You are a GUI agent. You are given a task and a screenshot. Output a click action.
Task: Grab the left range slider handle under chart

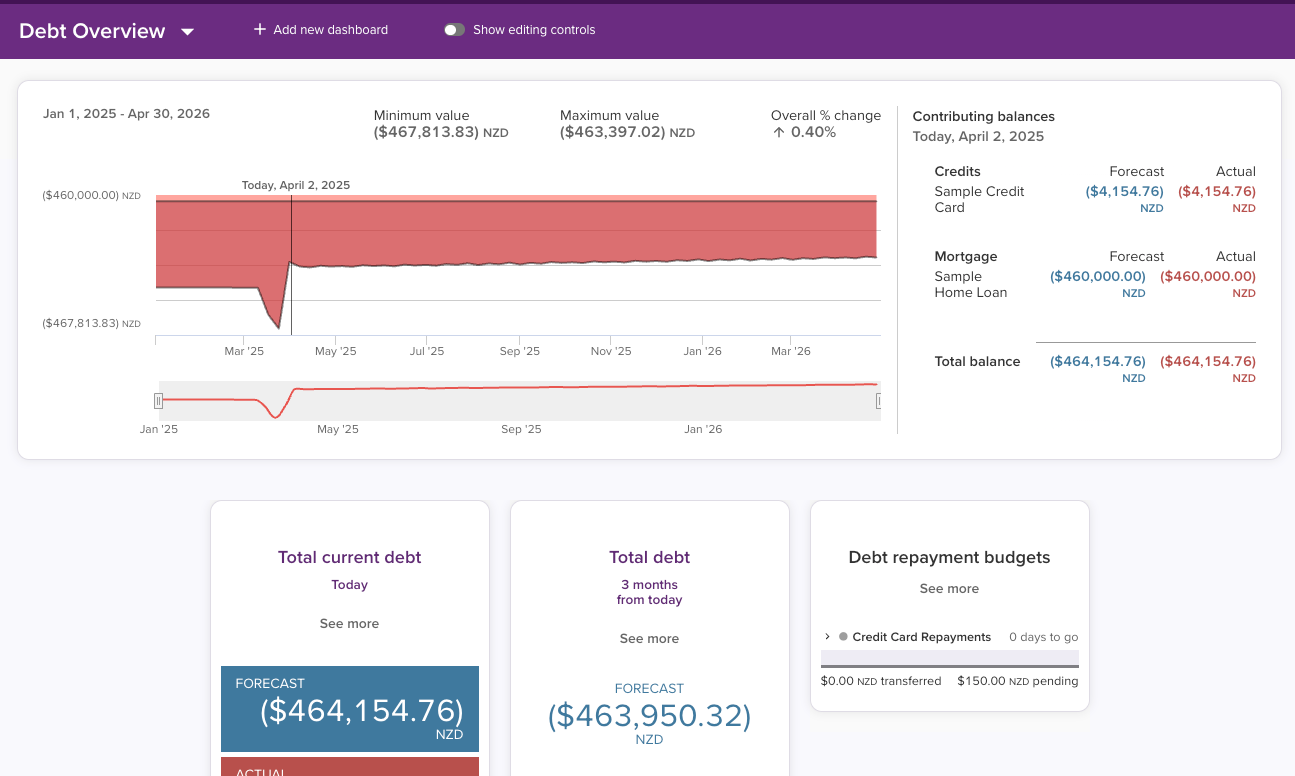158,401
